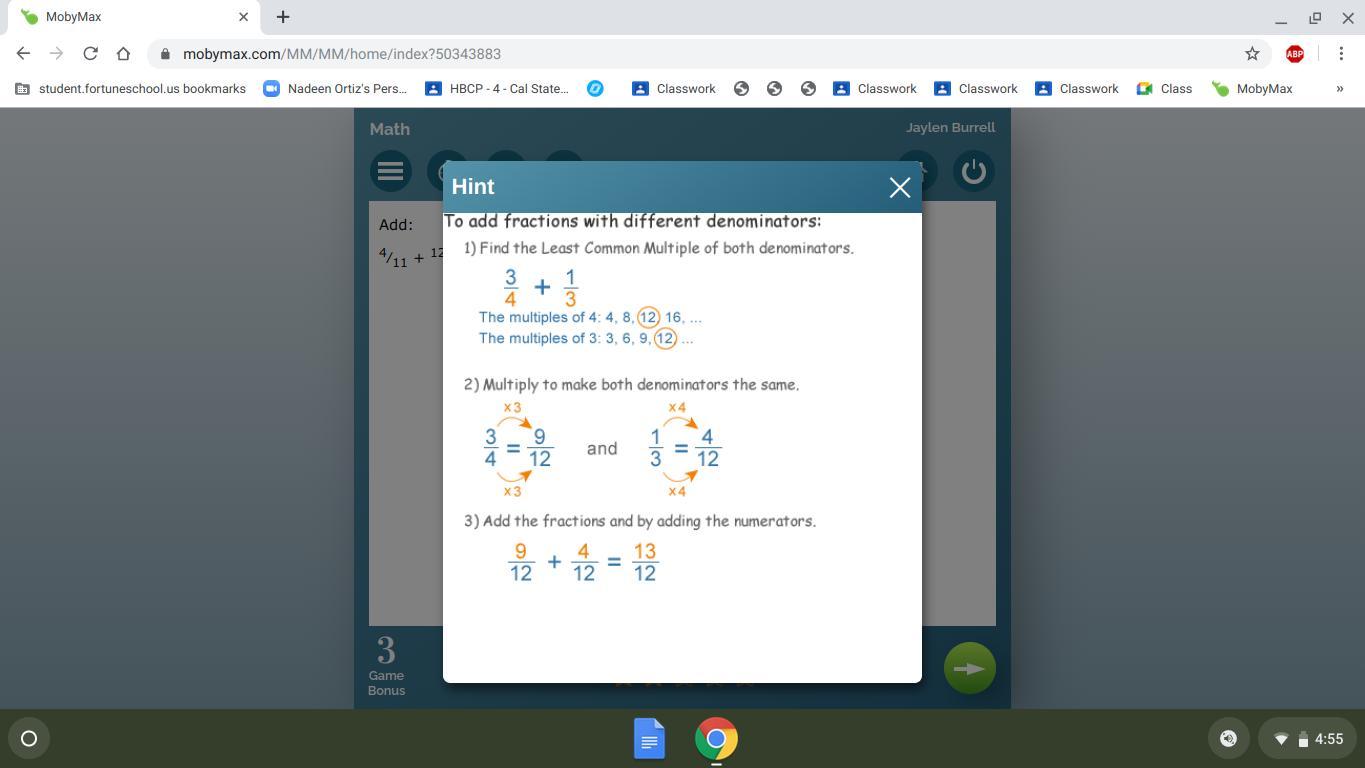Close the MobyMax browser tab

[243, 17]
